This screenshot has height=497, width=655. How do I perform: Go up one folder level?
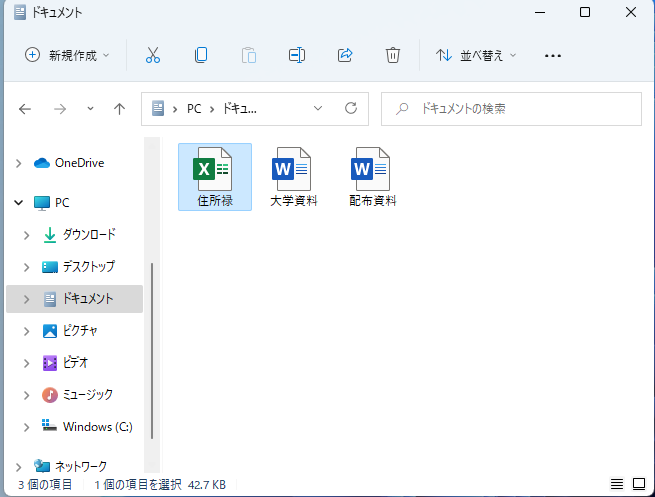119,108
